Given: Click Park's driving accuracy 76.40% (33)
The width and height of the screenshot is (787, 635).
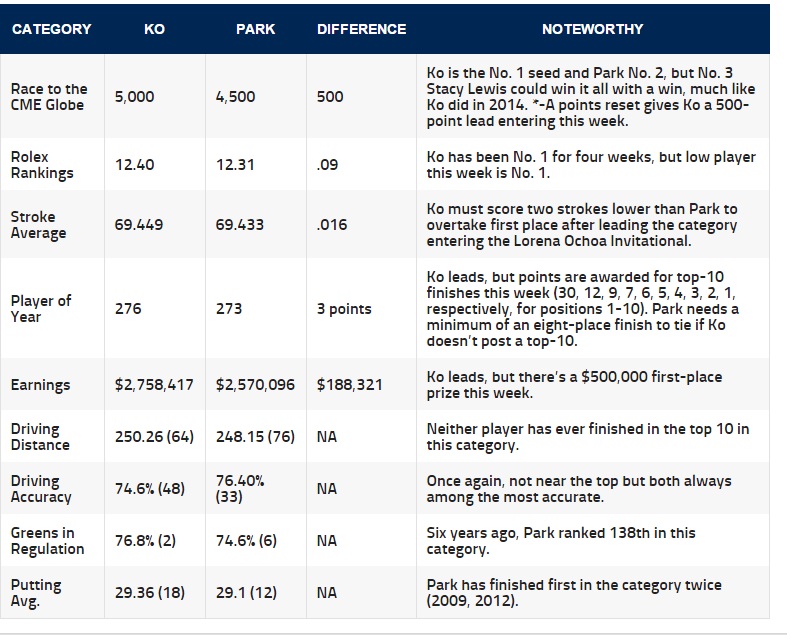Looking at the screenshot, I should [243, 489].
